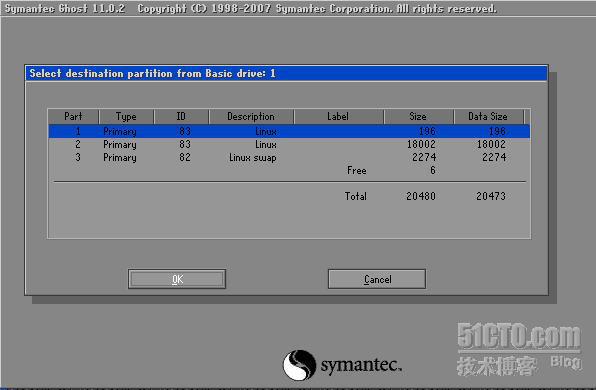The width and height of the screenshot is (596, 390).
Task: Click the 2274 size cell
Action: pos(424,157)
